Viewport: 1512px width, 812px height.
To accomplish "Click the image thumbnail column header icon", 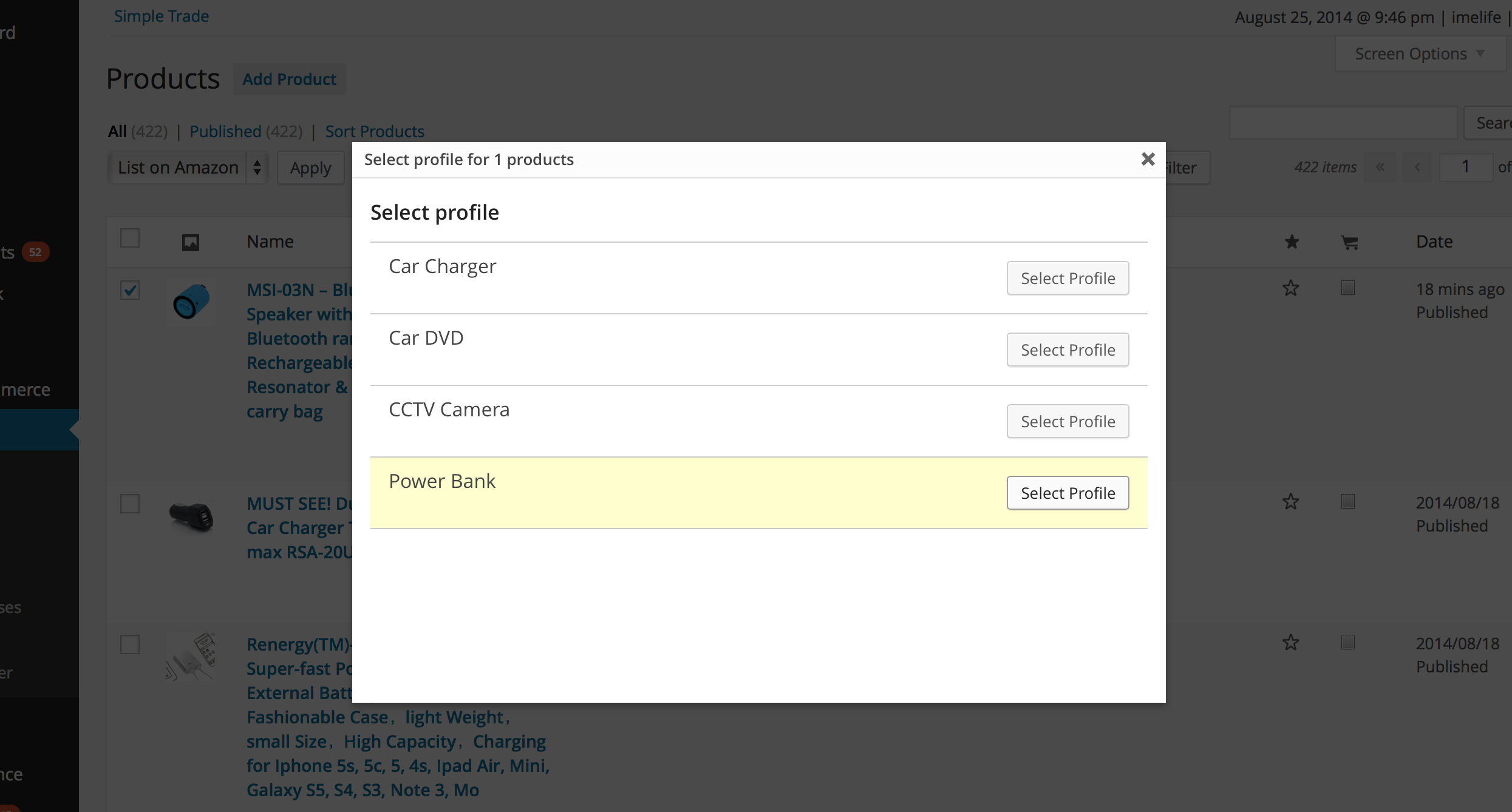I will coord(191,243).
